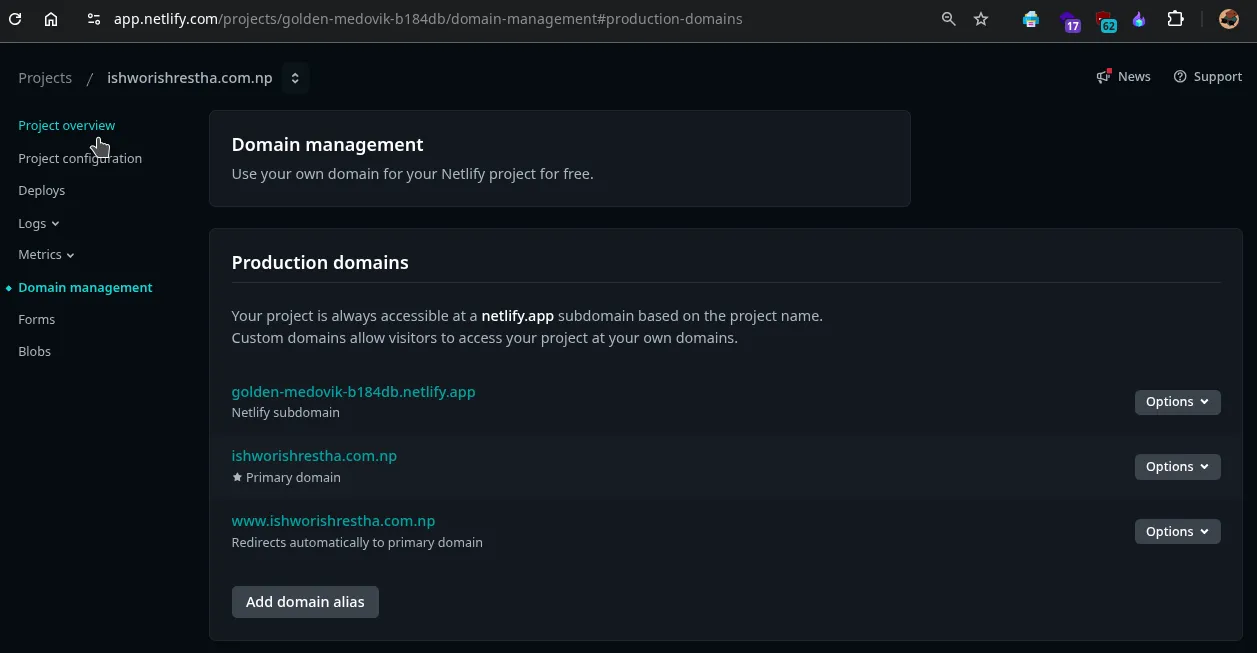
Task: Open Options for golden-medovik-b184db.netlify.app
Action: (x=1177, y=402)
